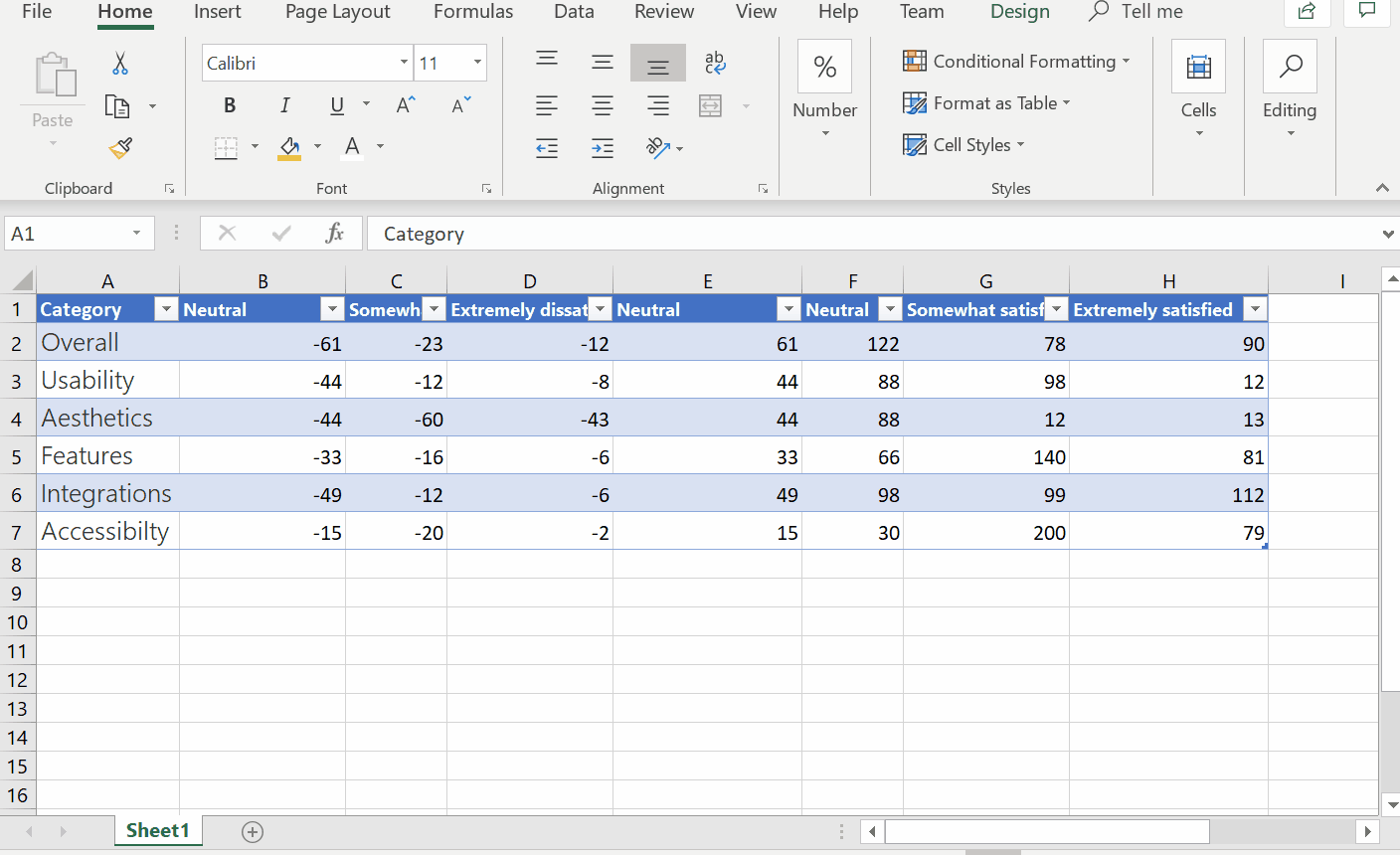
Task: Toggle italic formatting
Action: coord(285,104)
